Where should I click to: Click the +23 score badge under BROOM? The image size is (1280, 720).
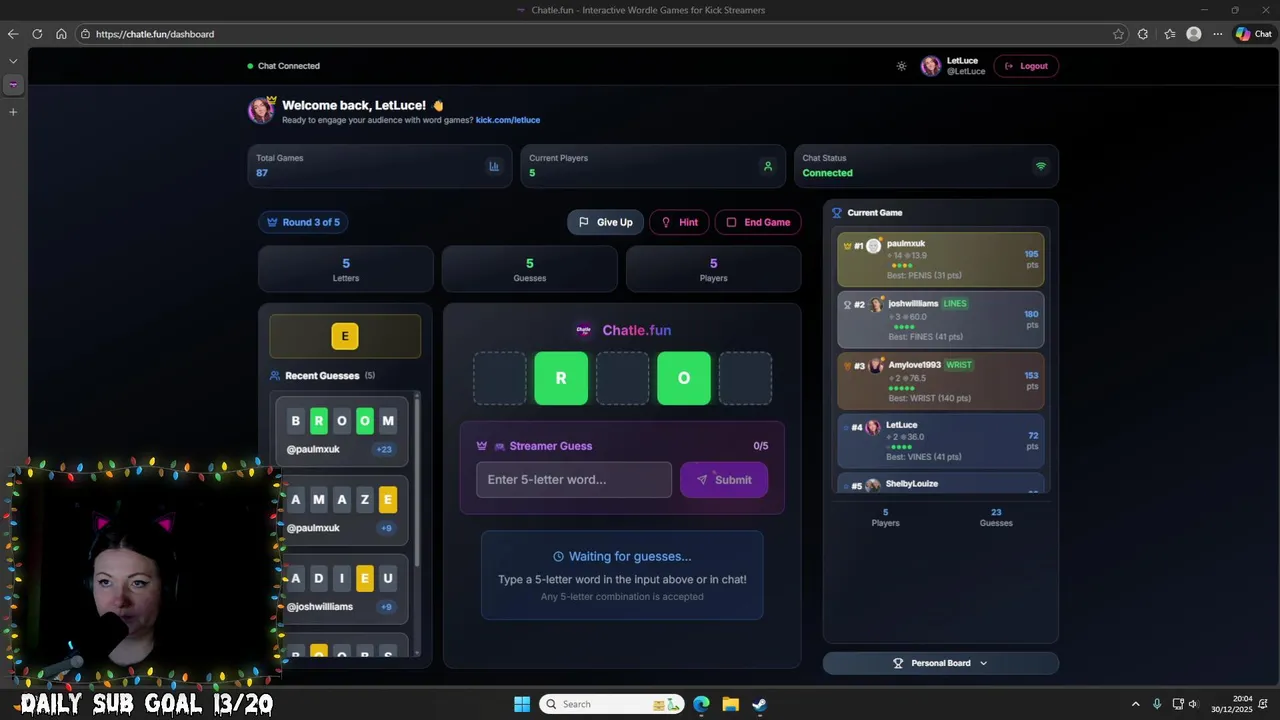tap(384, 450)
